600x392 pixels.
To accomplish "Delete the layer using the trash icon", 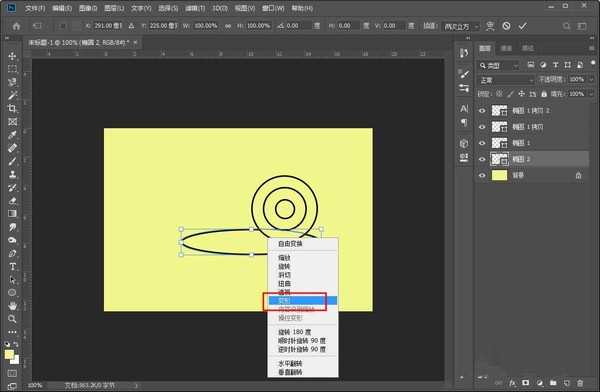I will (580, 382).
